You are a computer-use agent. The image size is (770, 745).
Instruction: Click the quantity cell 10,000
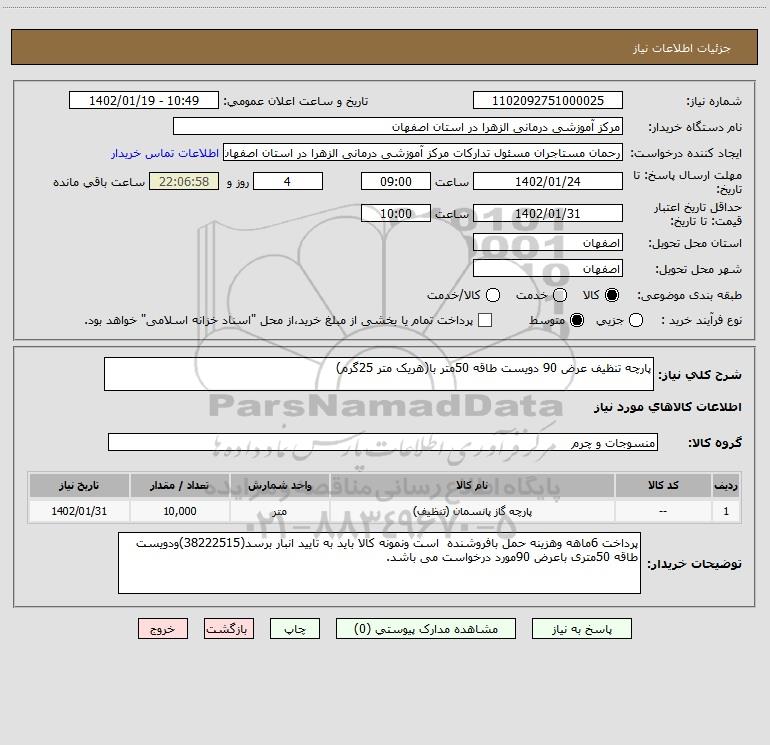(x=180, y=511)
